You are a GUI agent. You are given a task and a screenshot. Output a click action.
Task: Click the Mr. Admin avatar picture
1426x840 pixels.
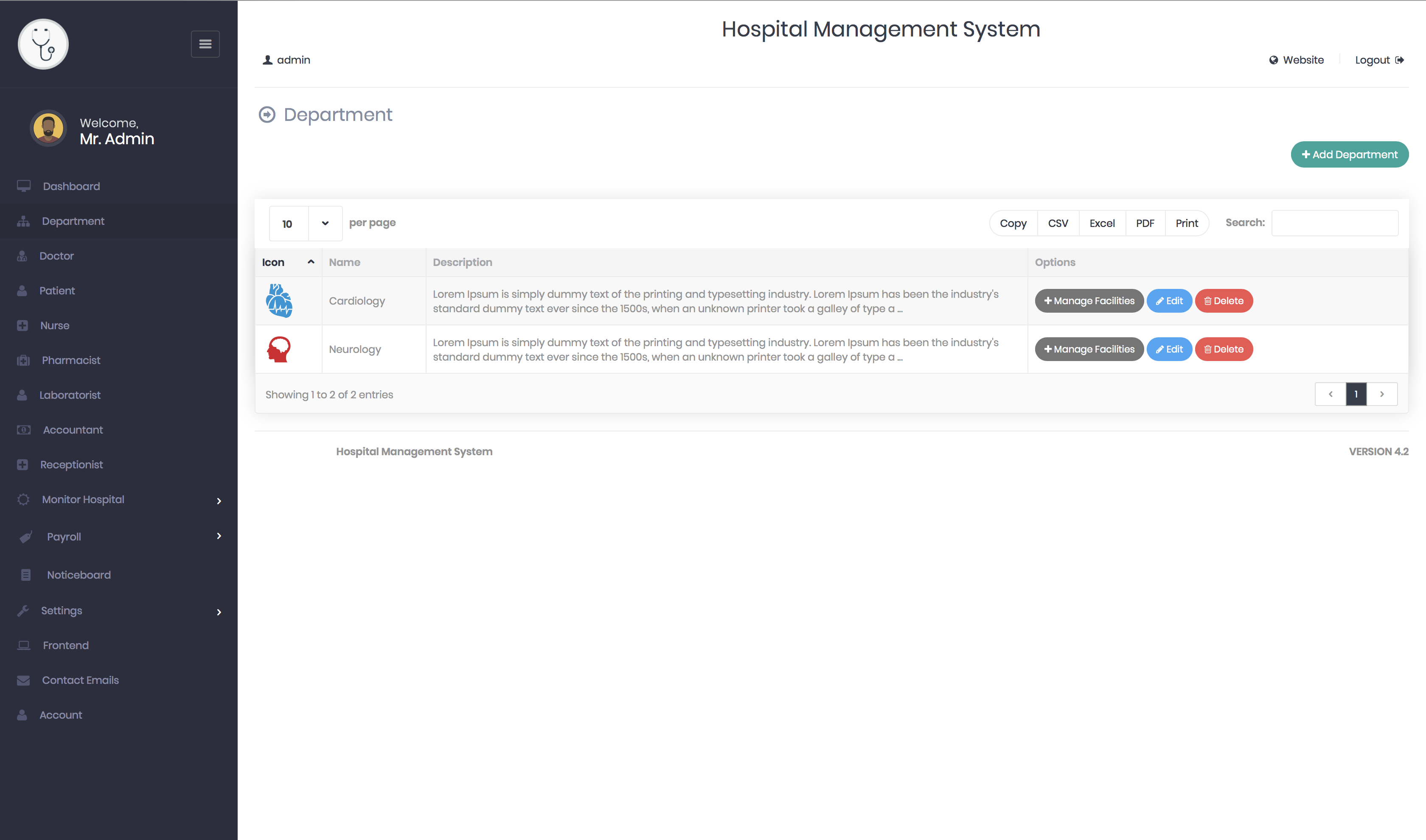coord(48,129)
